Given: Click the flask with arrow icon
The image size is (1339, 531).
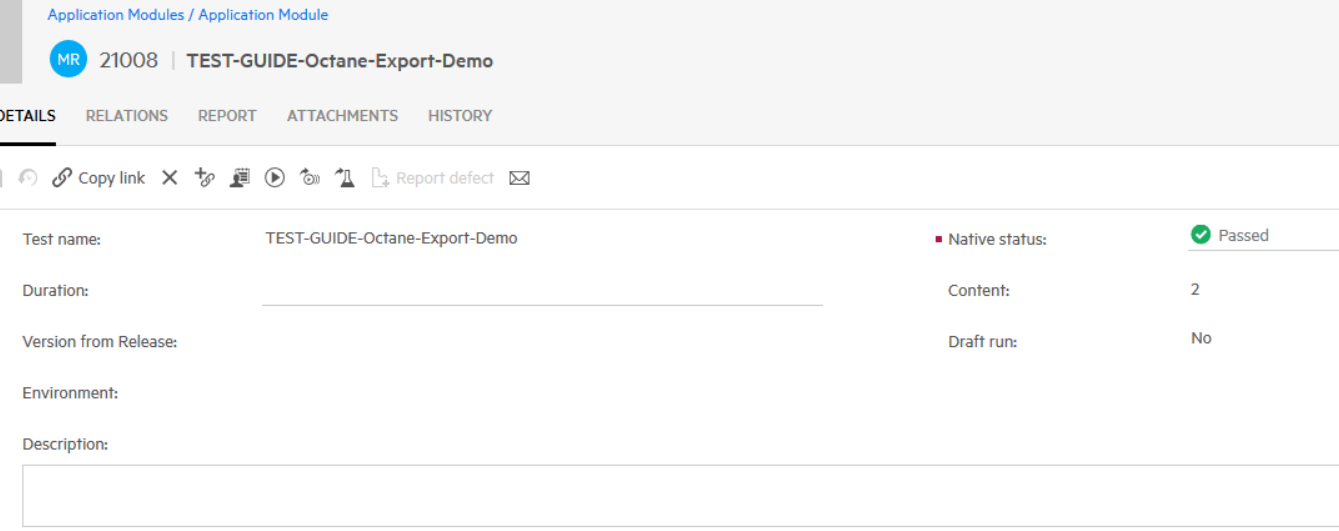Looking at the screenshot, I should pyautogui.click(x=345, y=178).
